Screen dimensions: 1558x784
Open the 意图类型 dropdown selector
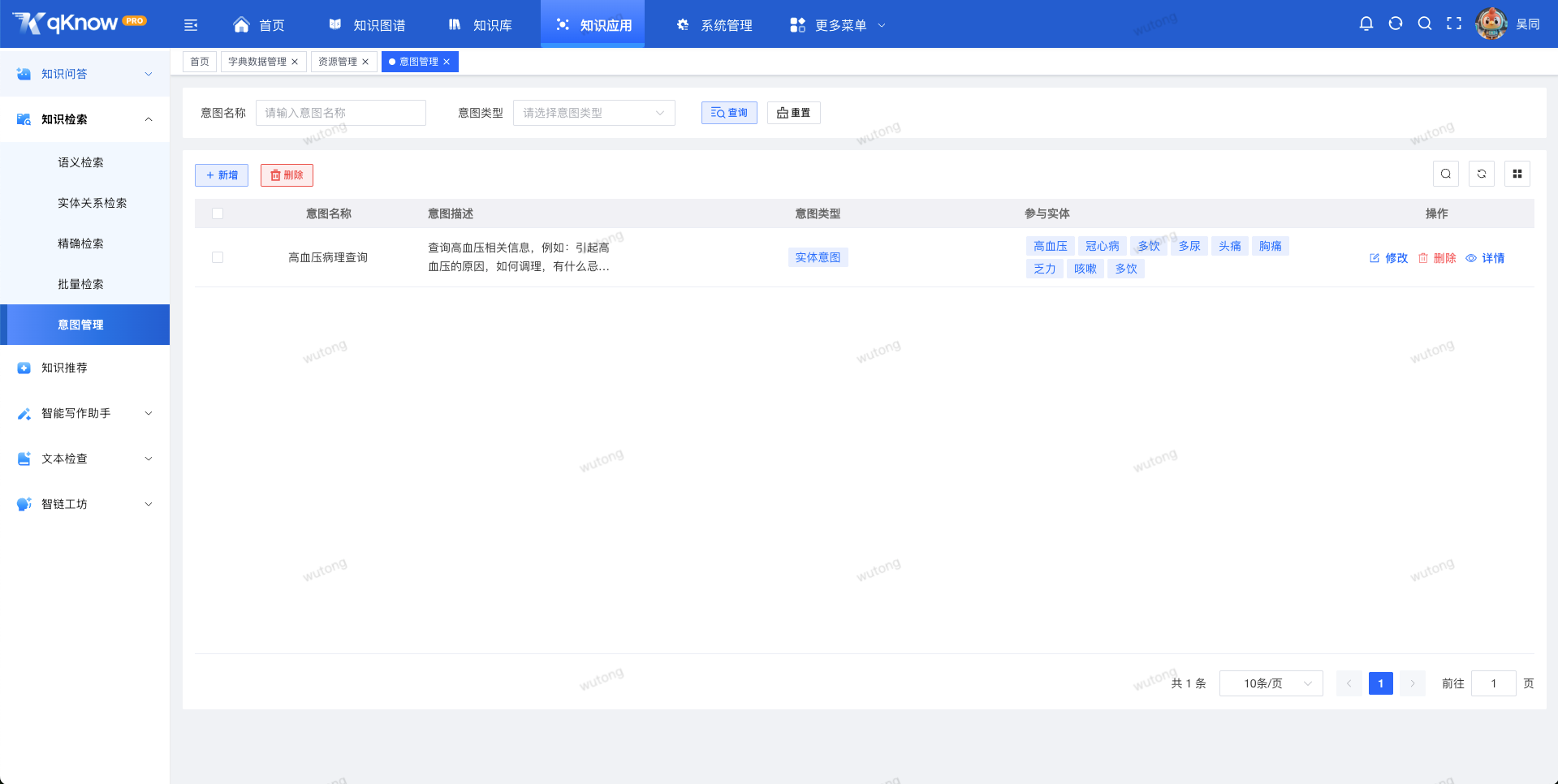coord(593,113)
